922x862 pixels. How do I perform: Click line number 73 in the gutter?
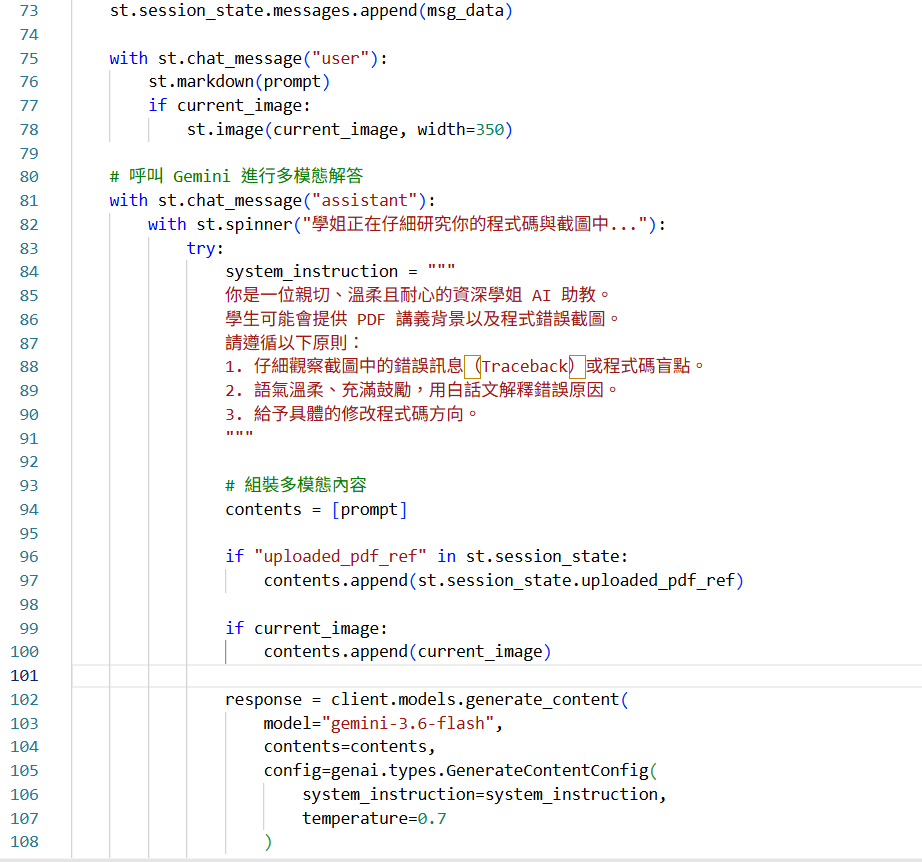29,11
